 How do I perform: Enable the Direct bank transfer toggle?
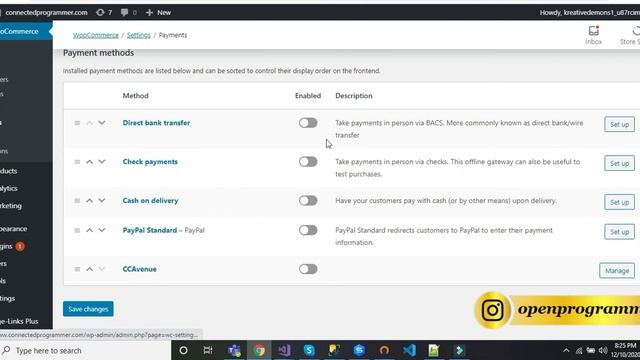[308, 123]
